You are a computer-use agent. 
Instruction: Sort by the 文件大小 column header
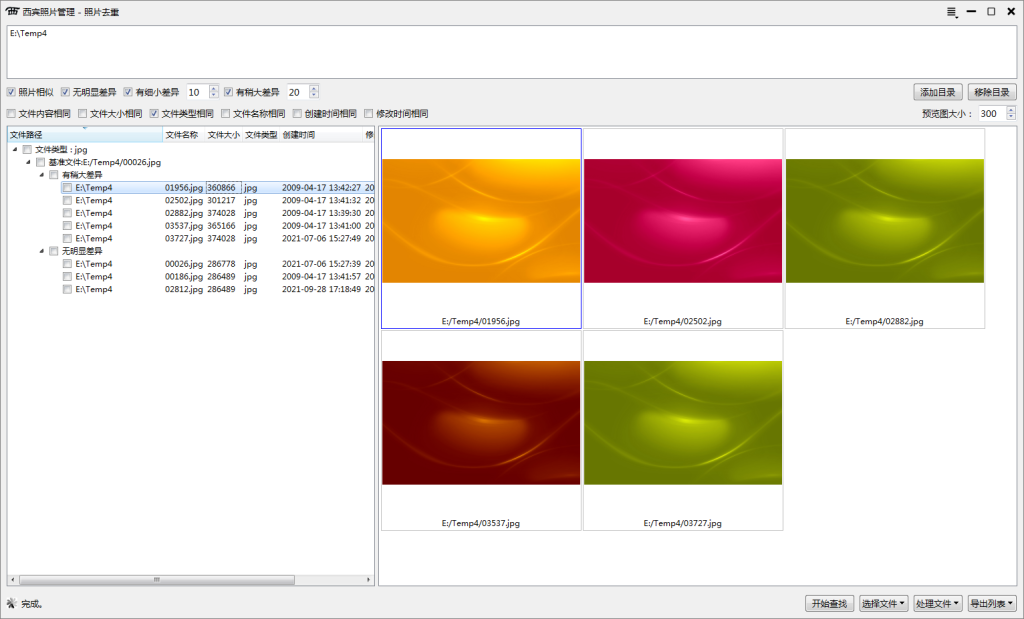tap(224, 135)
